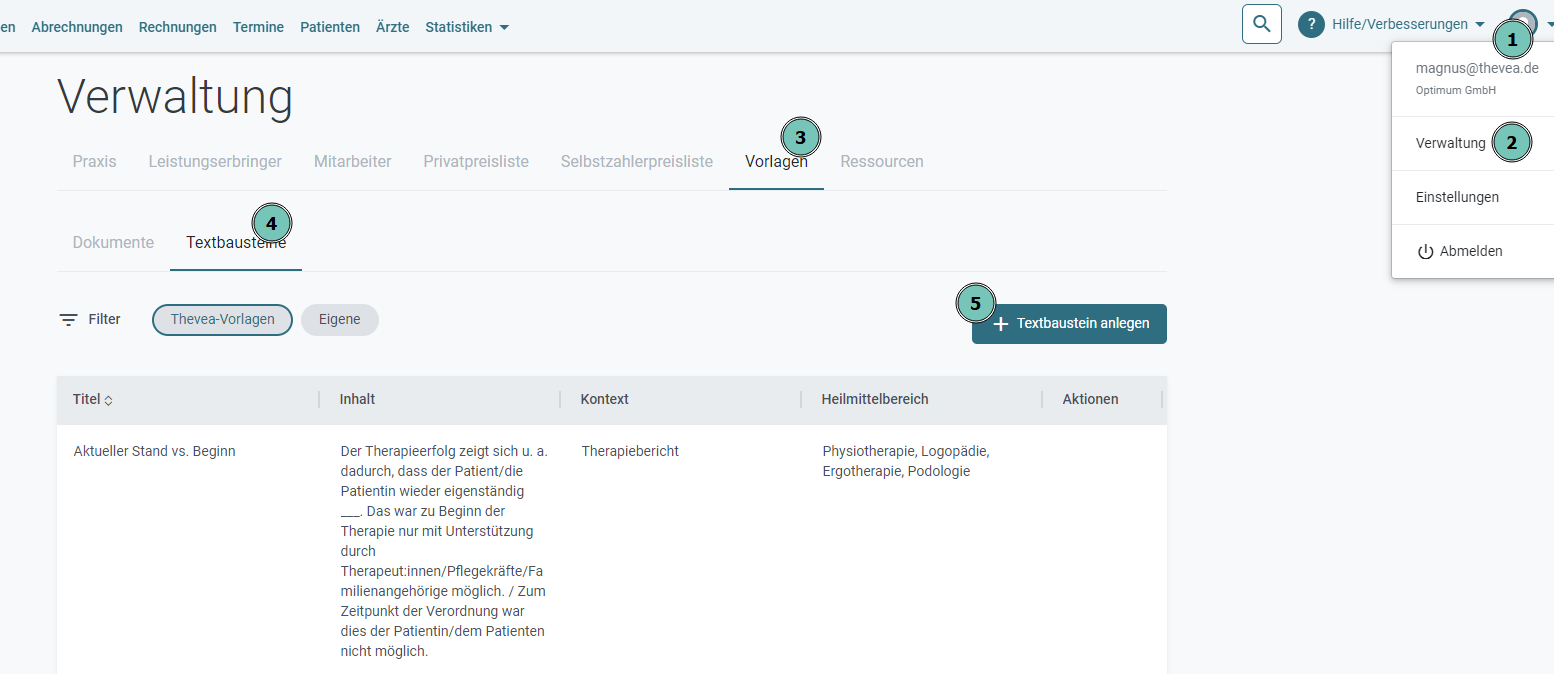Click the 'Aktueller Stand vs. Beginn' title cell
This screenshot has width=1554, height=674.
pos(154,451)
